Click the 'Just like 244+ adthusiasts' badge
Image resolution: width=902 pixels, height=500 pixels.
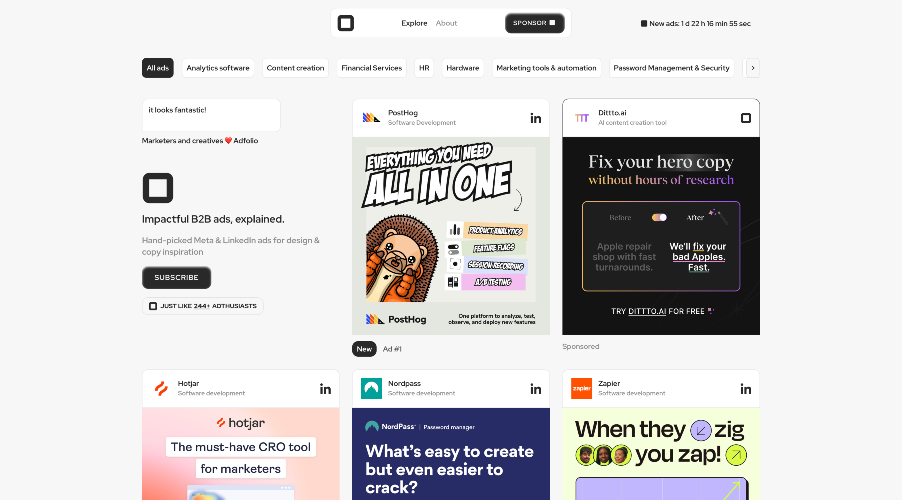pos(202,306)
